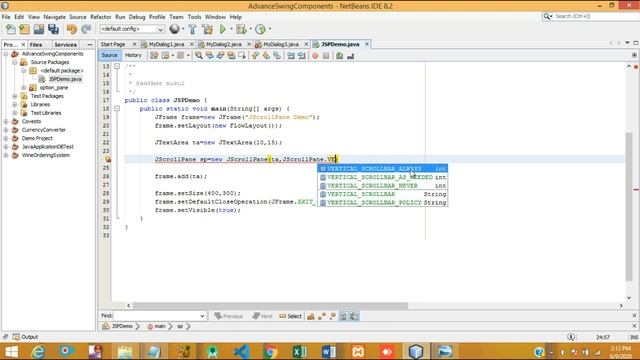
Task: Expand the Test Packages node
Action: tap(15, 96)
